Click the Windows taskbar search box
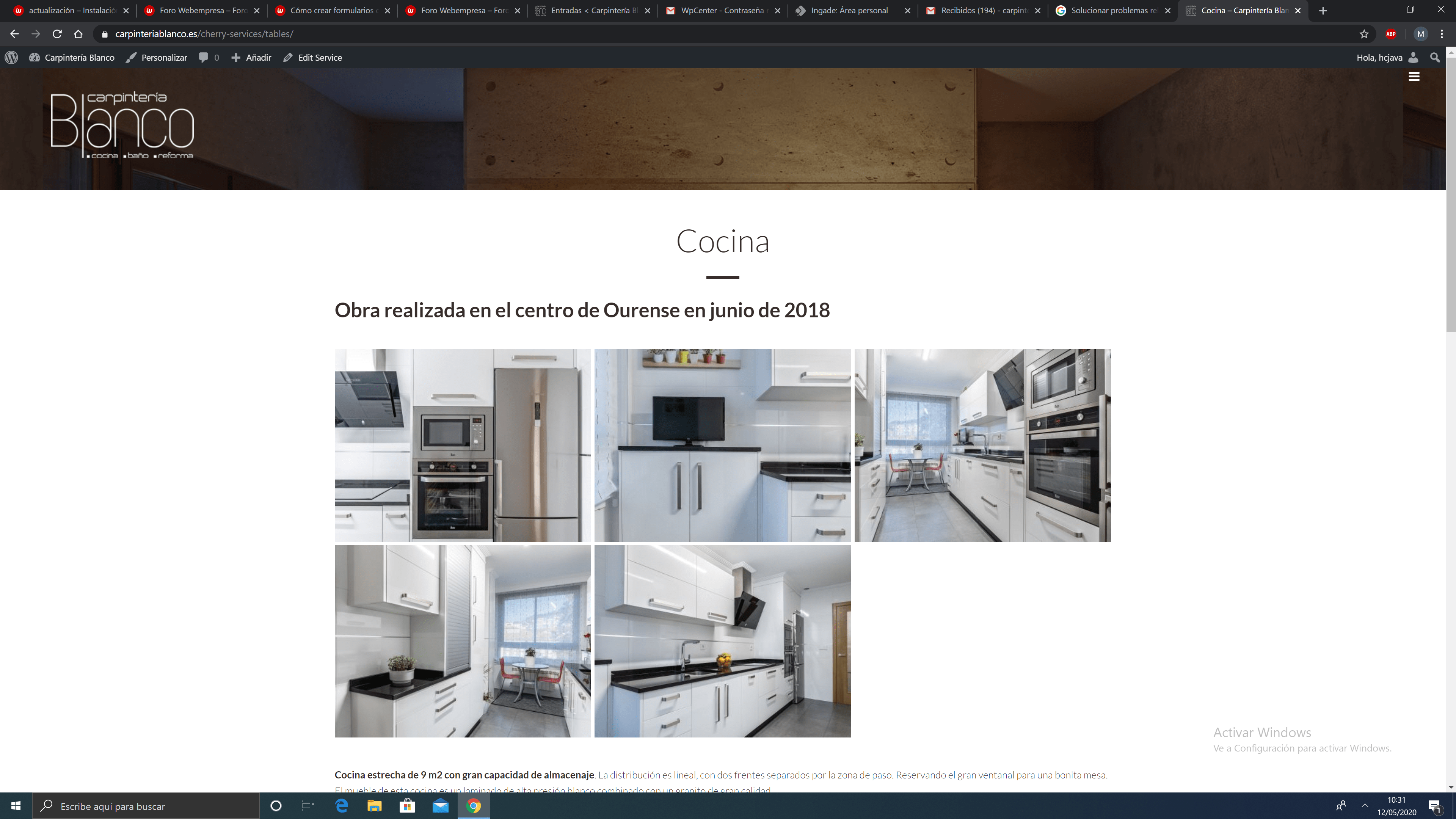Screen dimensions: 1456x819 (x=146, y=806)
